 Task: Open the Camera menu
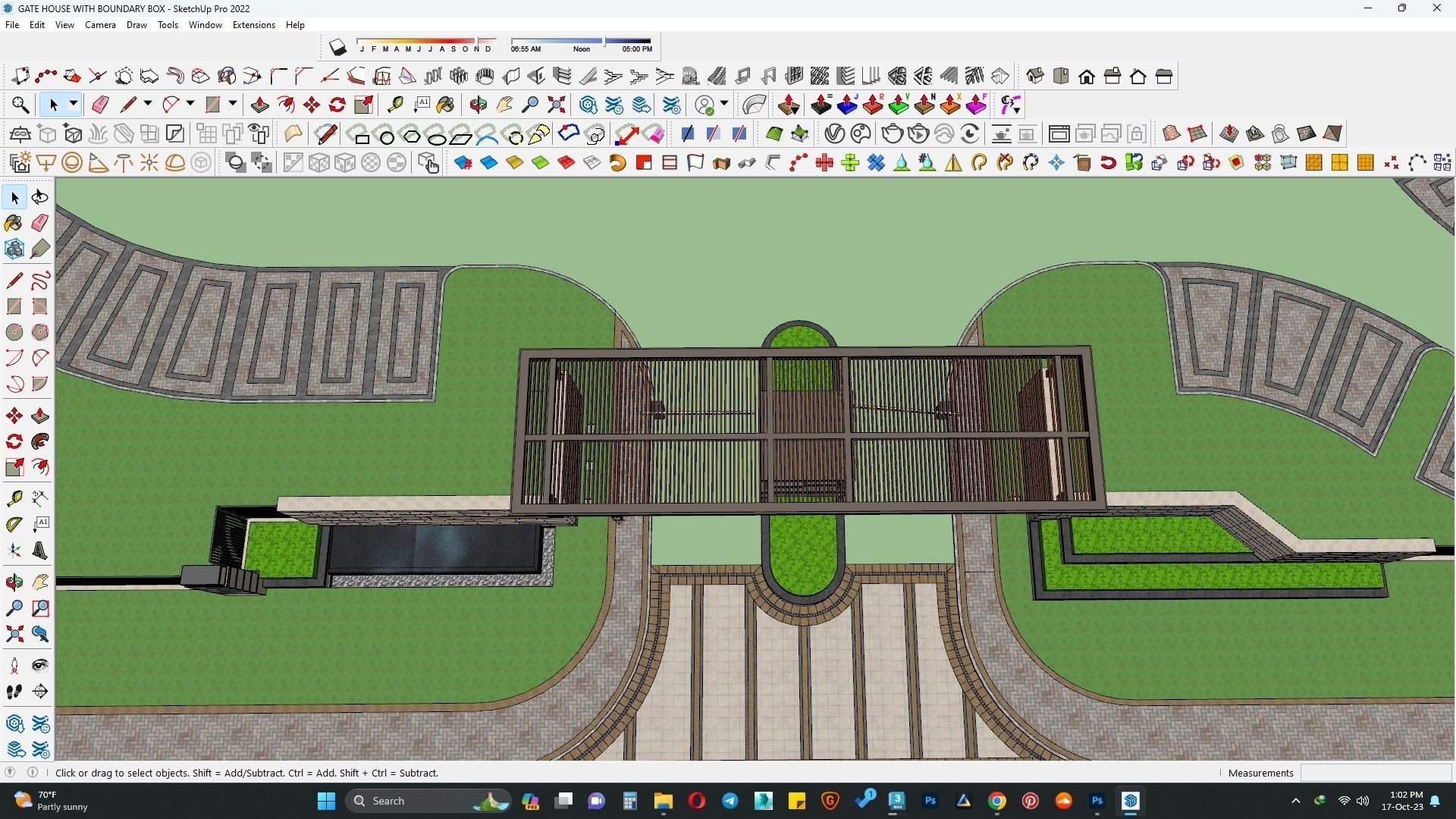point(100,25)
